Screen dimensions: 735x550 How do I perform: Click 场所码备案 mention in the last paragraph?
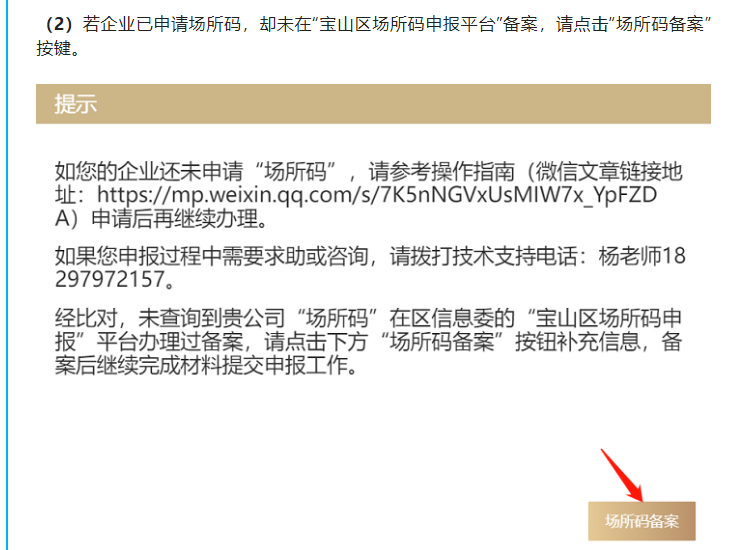click(x=442, y=341)
